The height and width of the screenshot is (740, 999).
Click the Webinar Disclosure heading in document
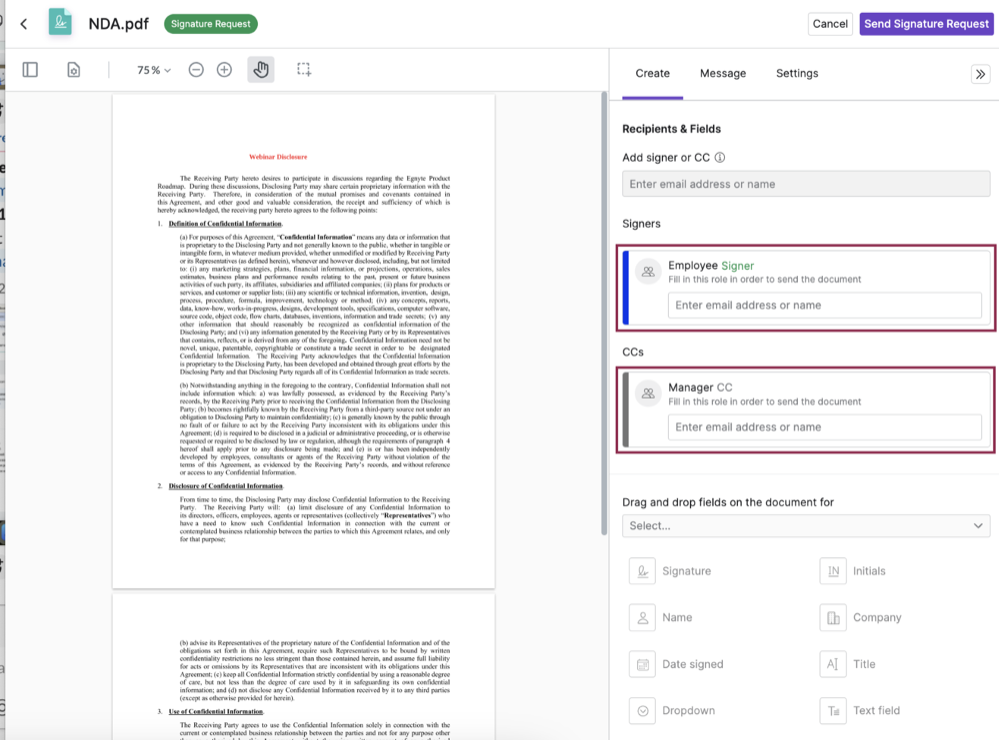(x=278, y=157)
